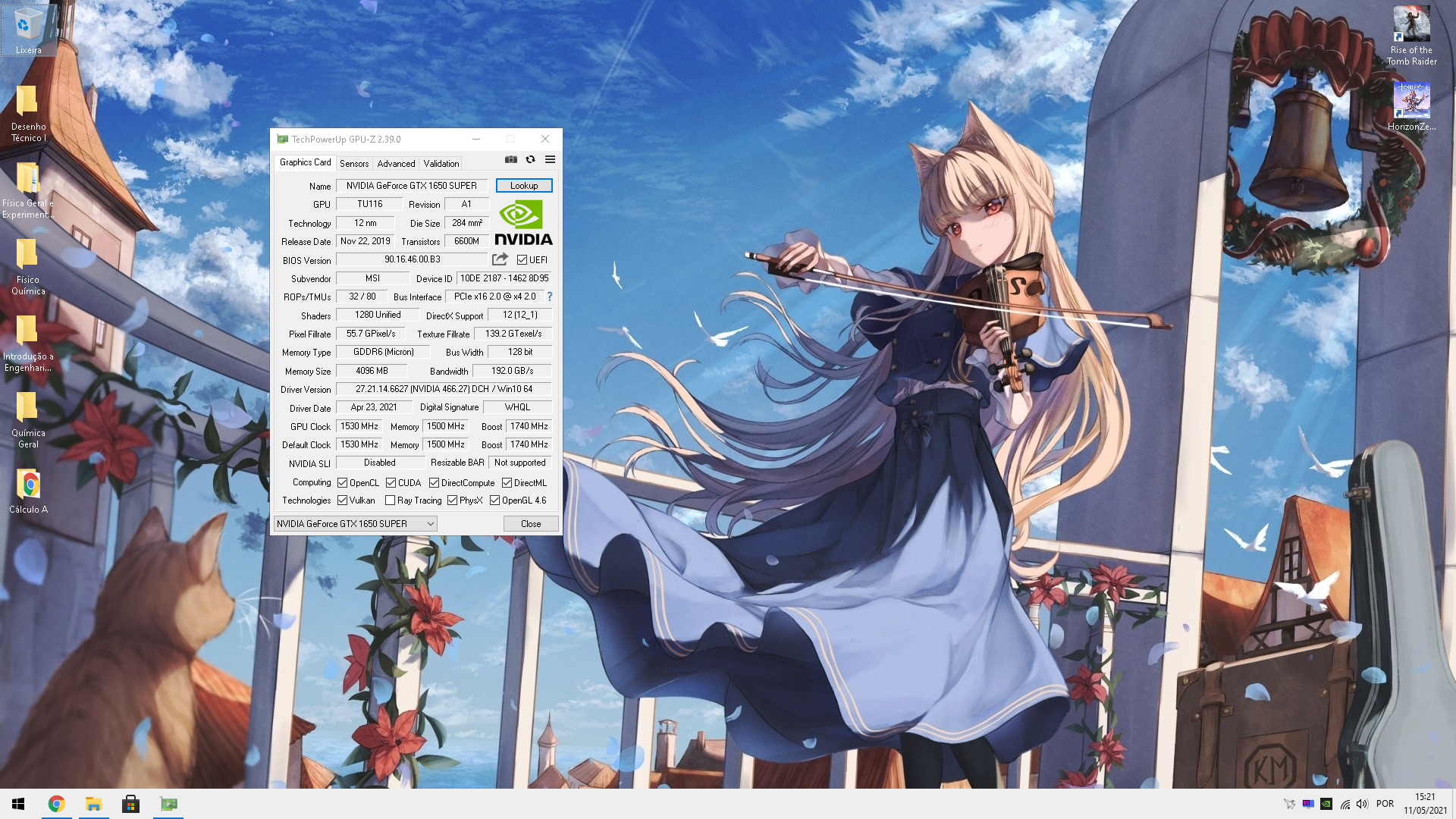Open Microsoft Store from the taskbar

coord(130,804)
